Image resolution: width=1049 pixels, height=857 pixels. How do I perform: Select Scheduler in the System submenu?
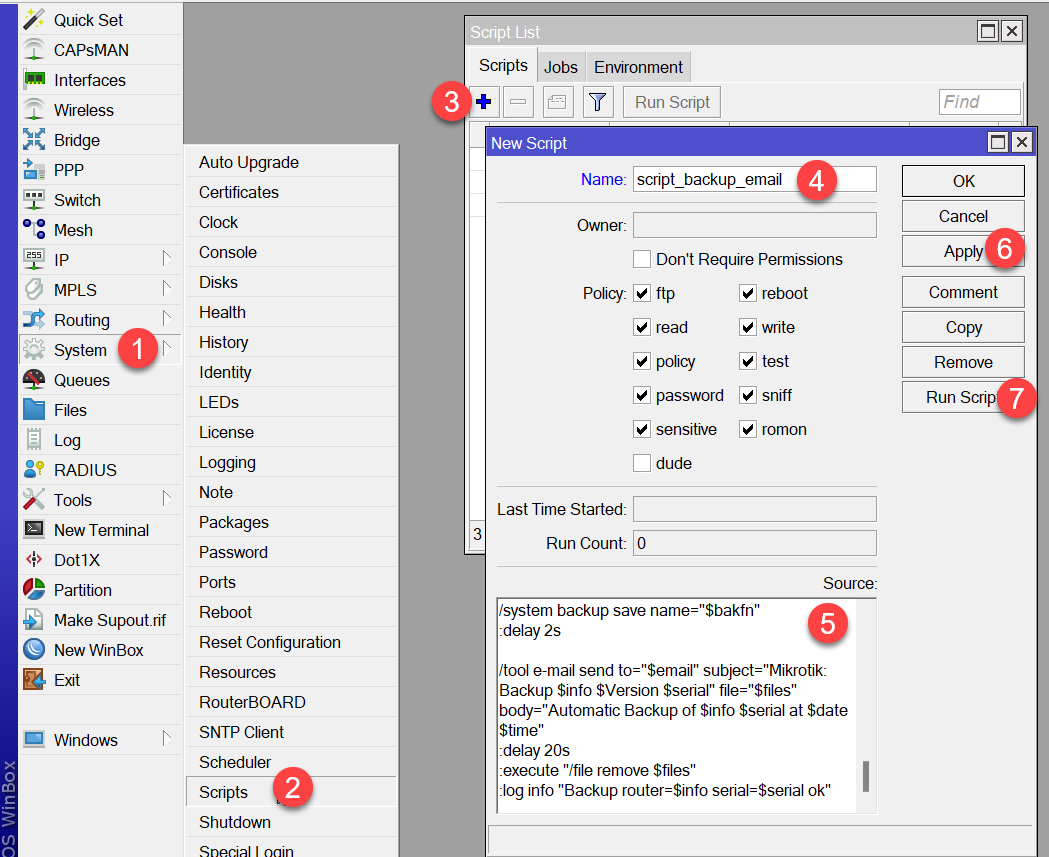click(x=235, y=762)
